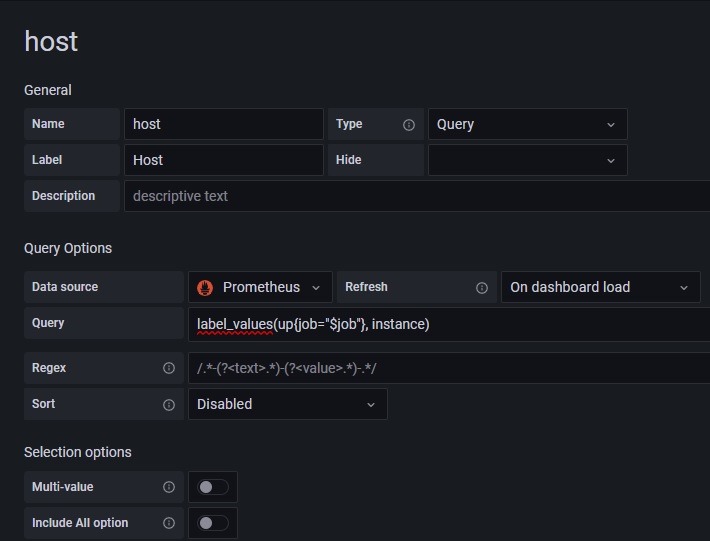Click info icon next to Type label
The image size is (710, 541).
[408, 125]
